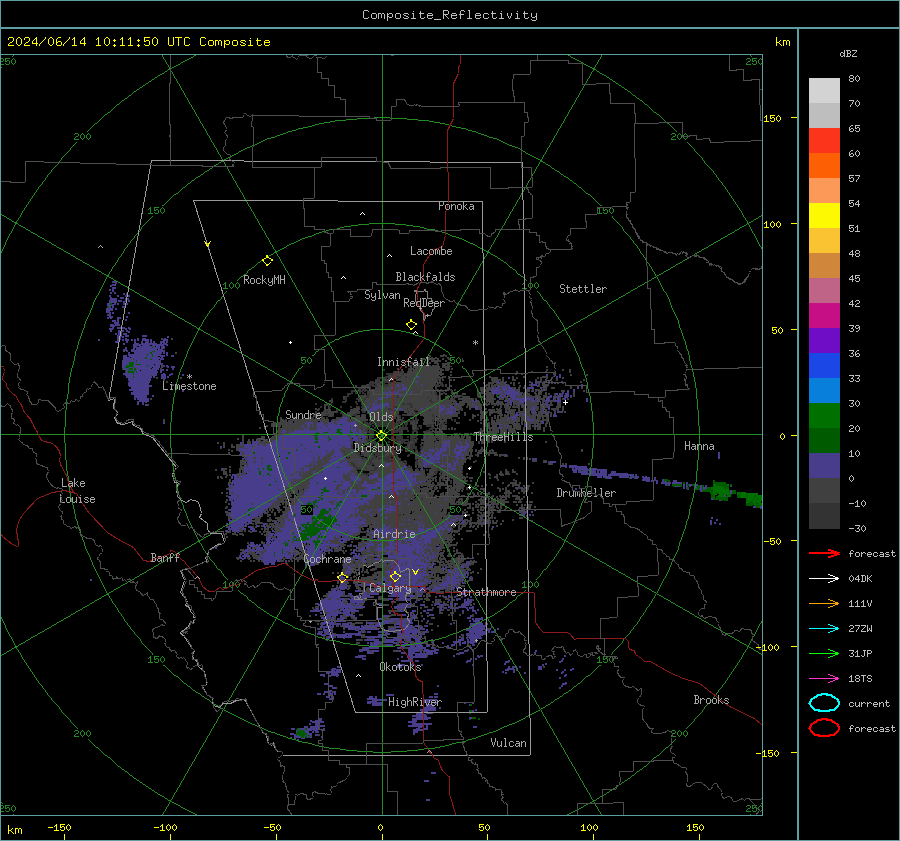Click the red forecast ellipse icon
900x841 pixels.
pos(824,728)
